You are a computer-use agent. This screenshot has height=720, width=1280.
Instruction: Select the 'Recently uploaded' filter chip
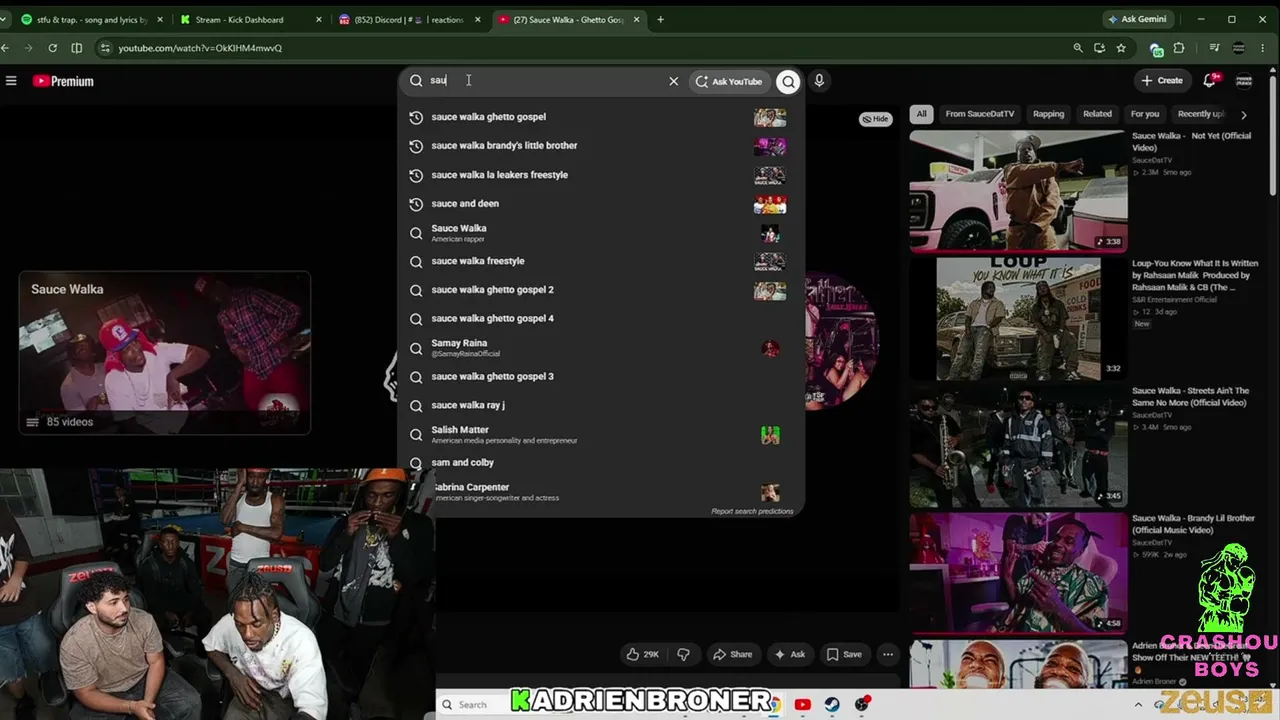point(1199,114)
